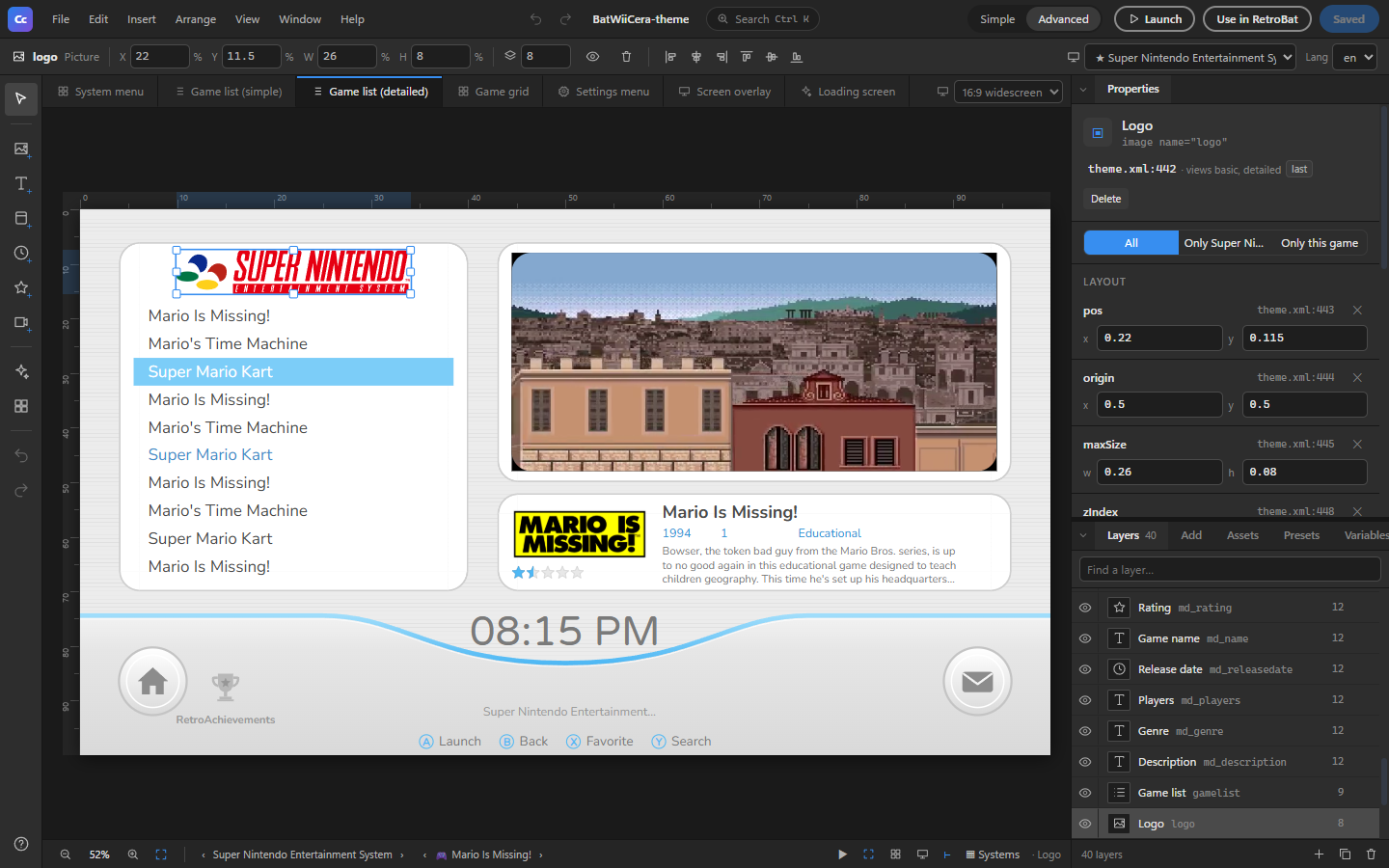The height and width of the screenshot is (868, 1389).
Task: Go to next system with chevron
Action: pyautogui.click(x=401, y=854)
